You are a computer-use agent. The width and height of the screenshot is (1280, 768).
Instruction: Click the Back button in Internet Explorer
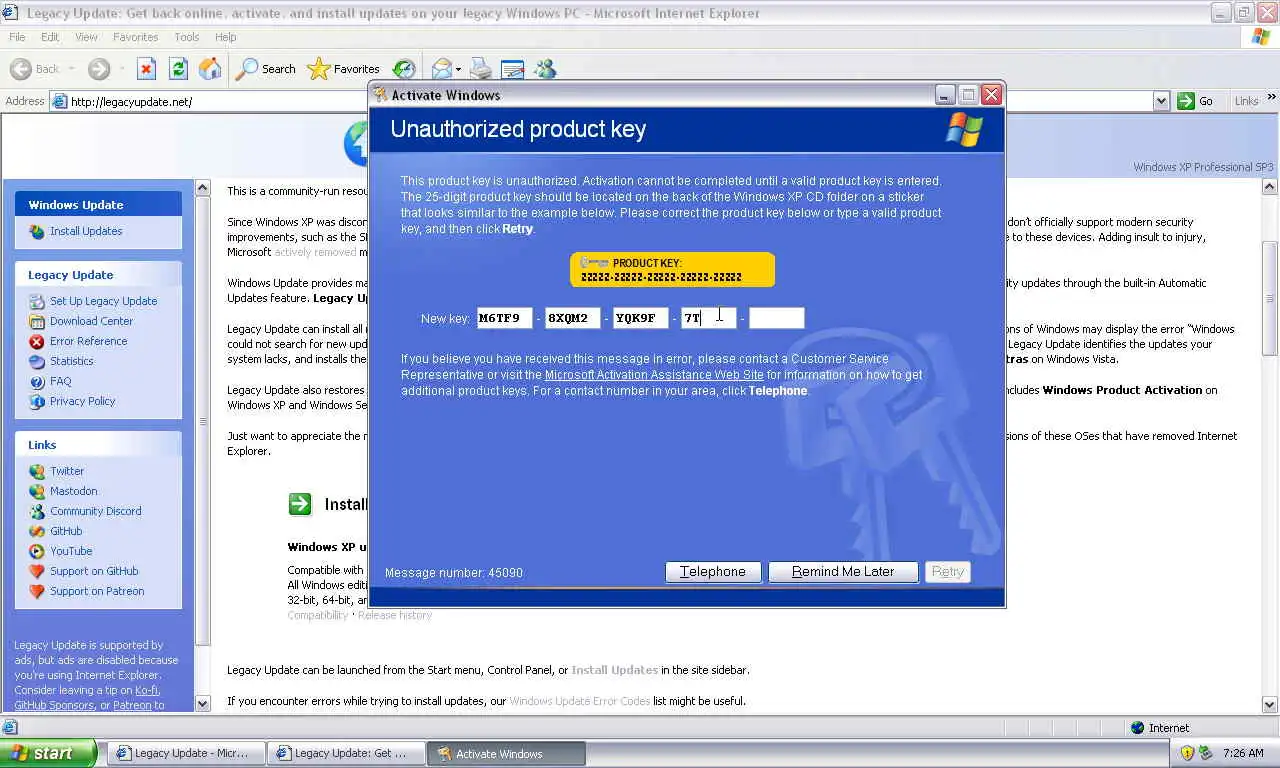click(34, 69)
